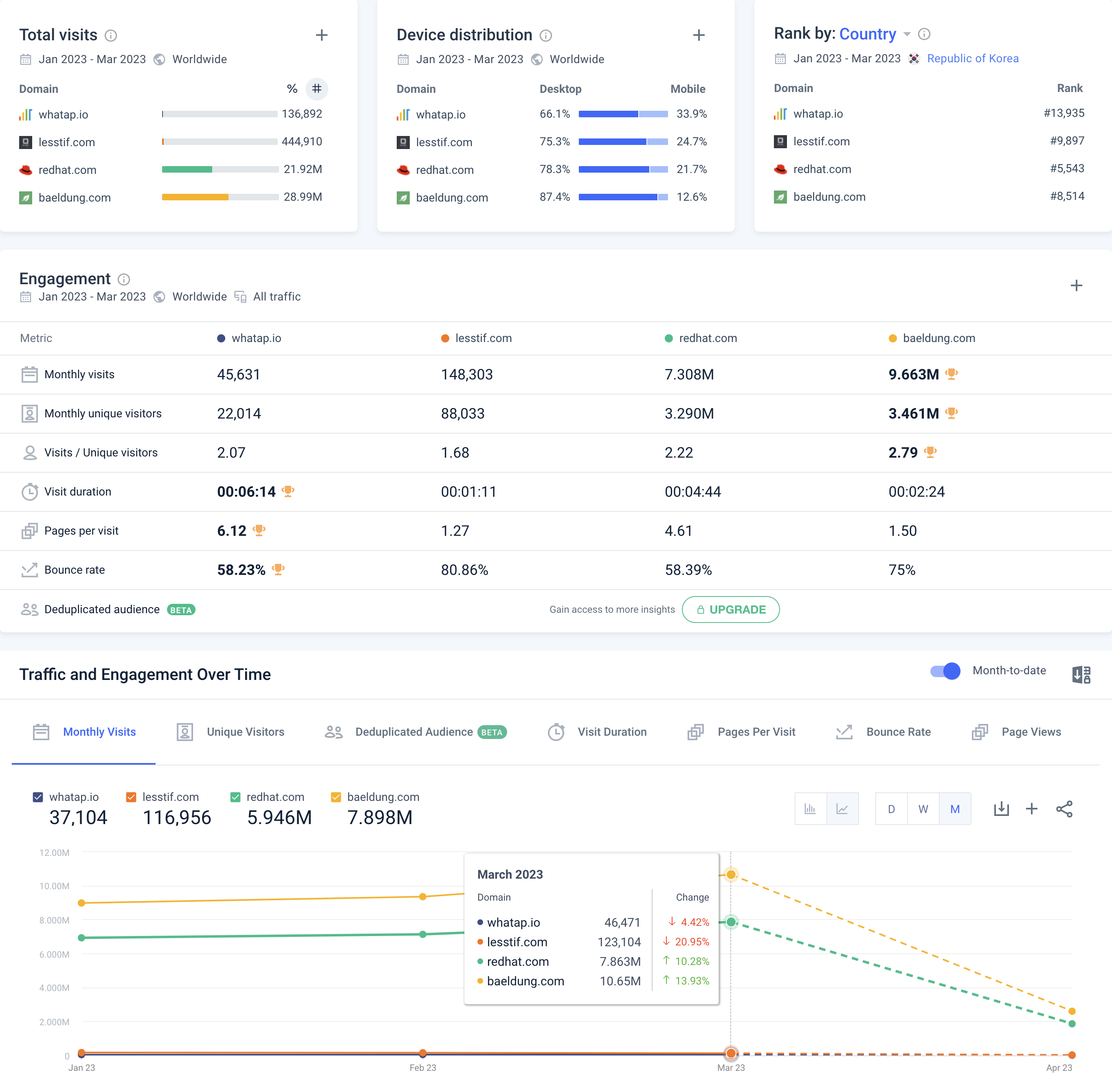Share the traffic chart
The height and width of the screenshot is (1092, 1112).
(x=1064, y=809)
